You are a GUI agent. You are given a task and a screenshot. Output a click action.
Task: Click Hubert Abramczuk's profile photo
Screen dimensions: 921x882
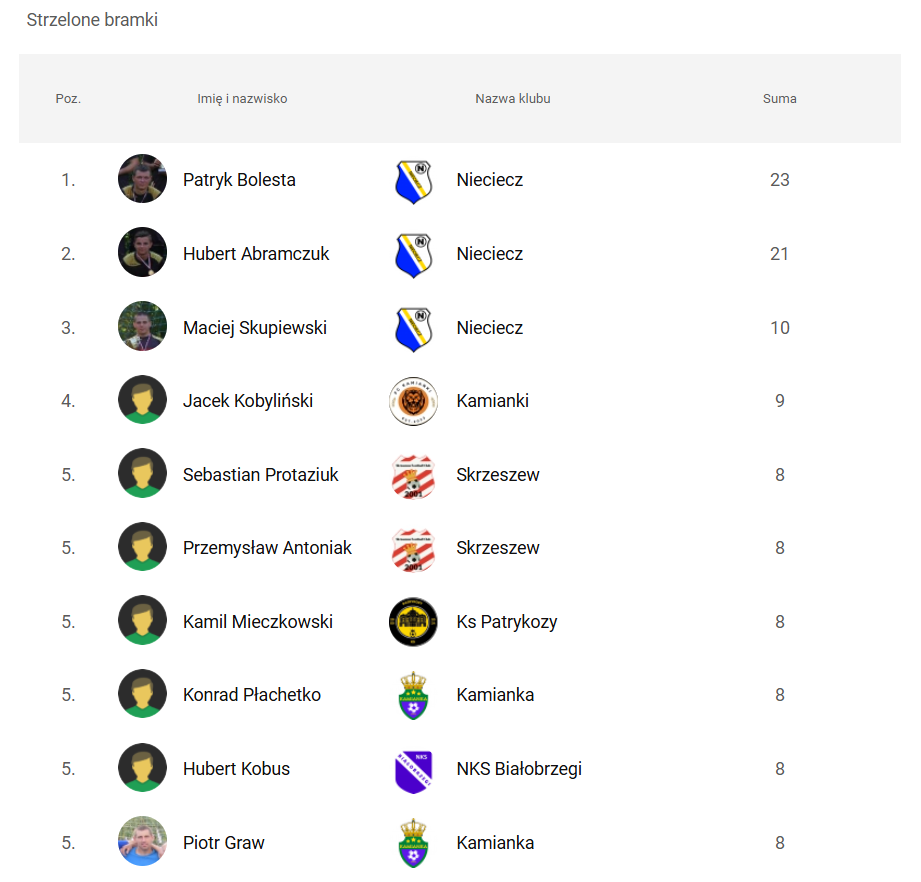(x=142, y=253)
